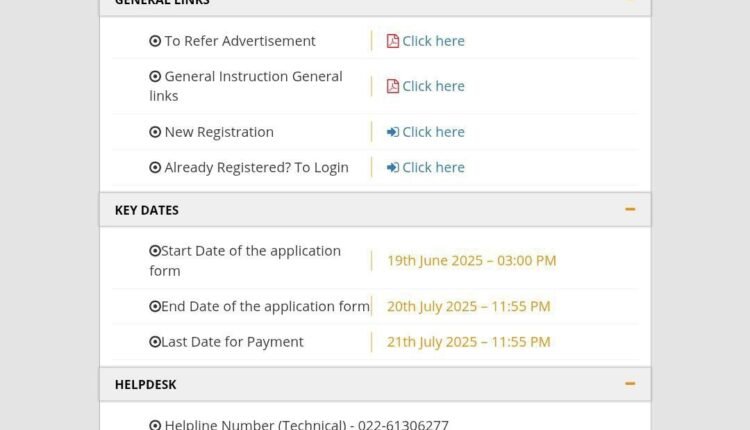This screenshot has width=750, height=430.
Task: Click PDF icon beside General Instruction row
Action: click(393, 86)
